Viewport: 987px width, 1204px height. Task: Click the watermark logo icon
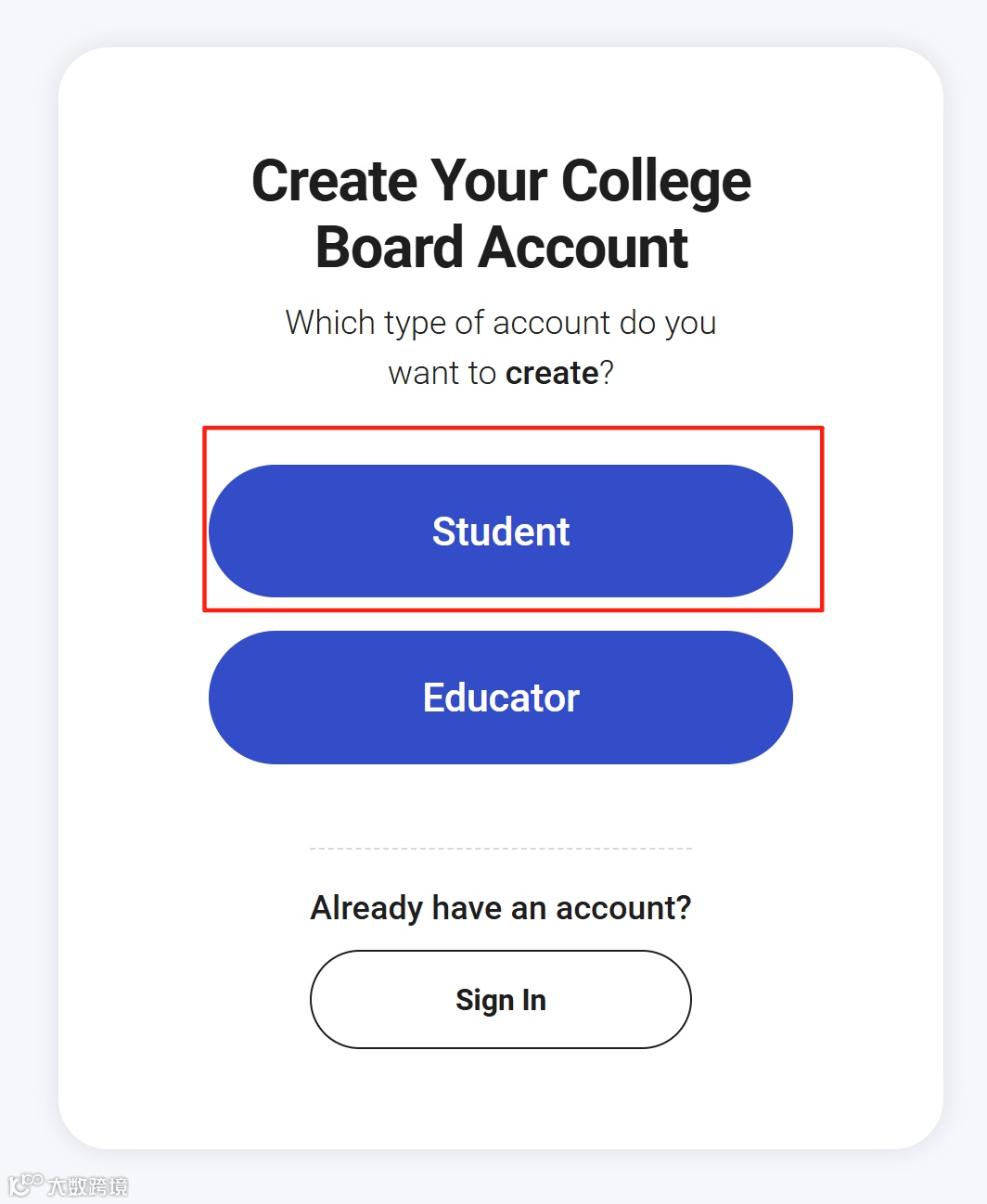tap(25, 1185)
